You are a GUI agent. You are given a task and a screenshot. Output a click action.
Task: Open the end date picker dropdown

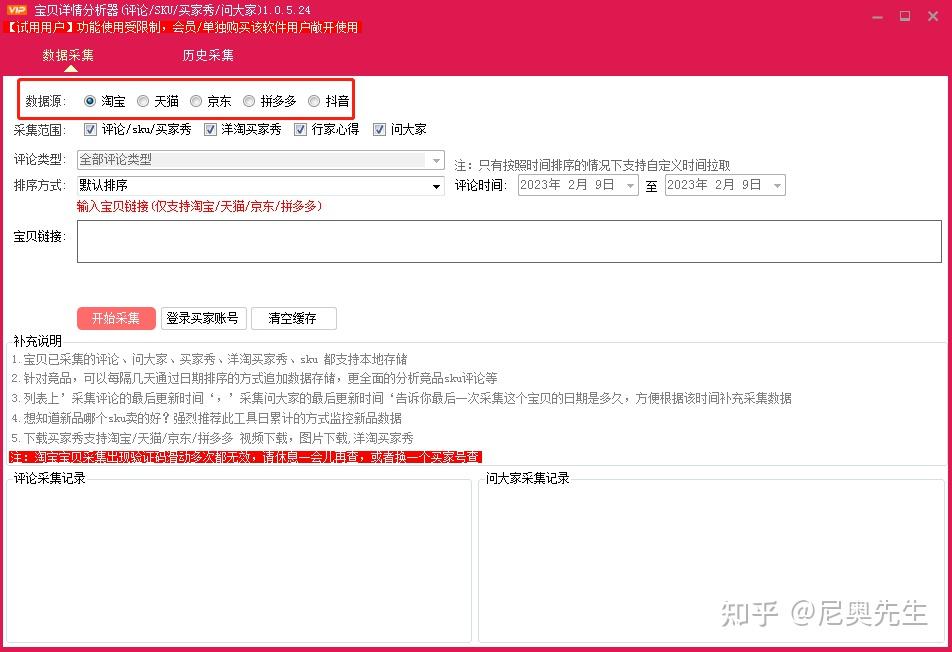777,185
